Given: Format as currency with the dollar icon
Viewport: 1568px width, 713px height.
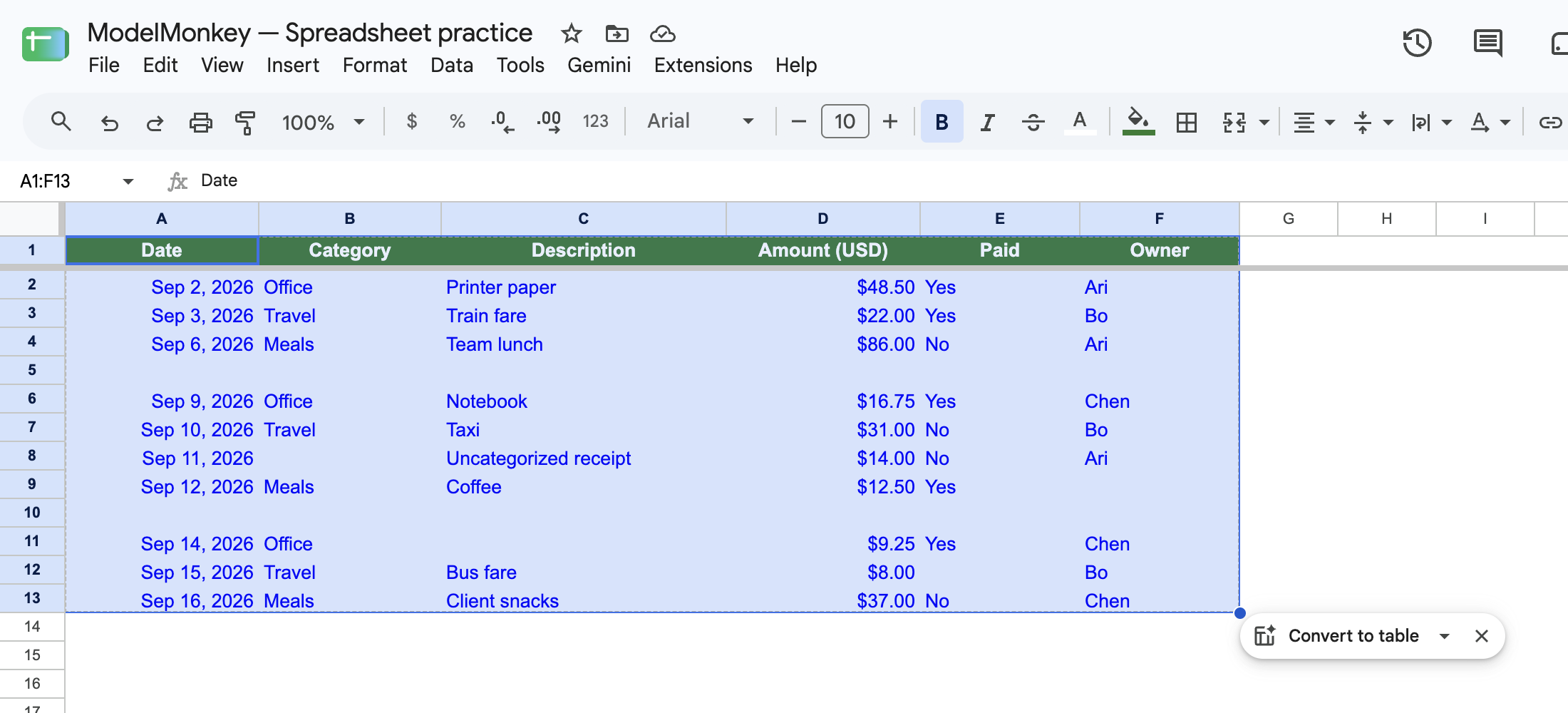Looking at the screenshot, I should click(x=411, y=122).
